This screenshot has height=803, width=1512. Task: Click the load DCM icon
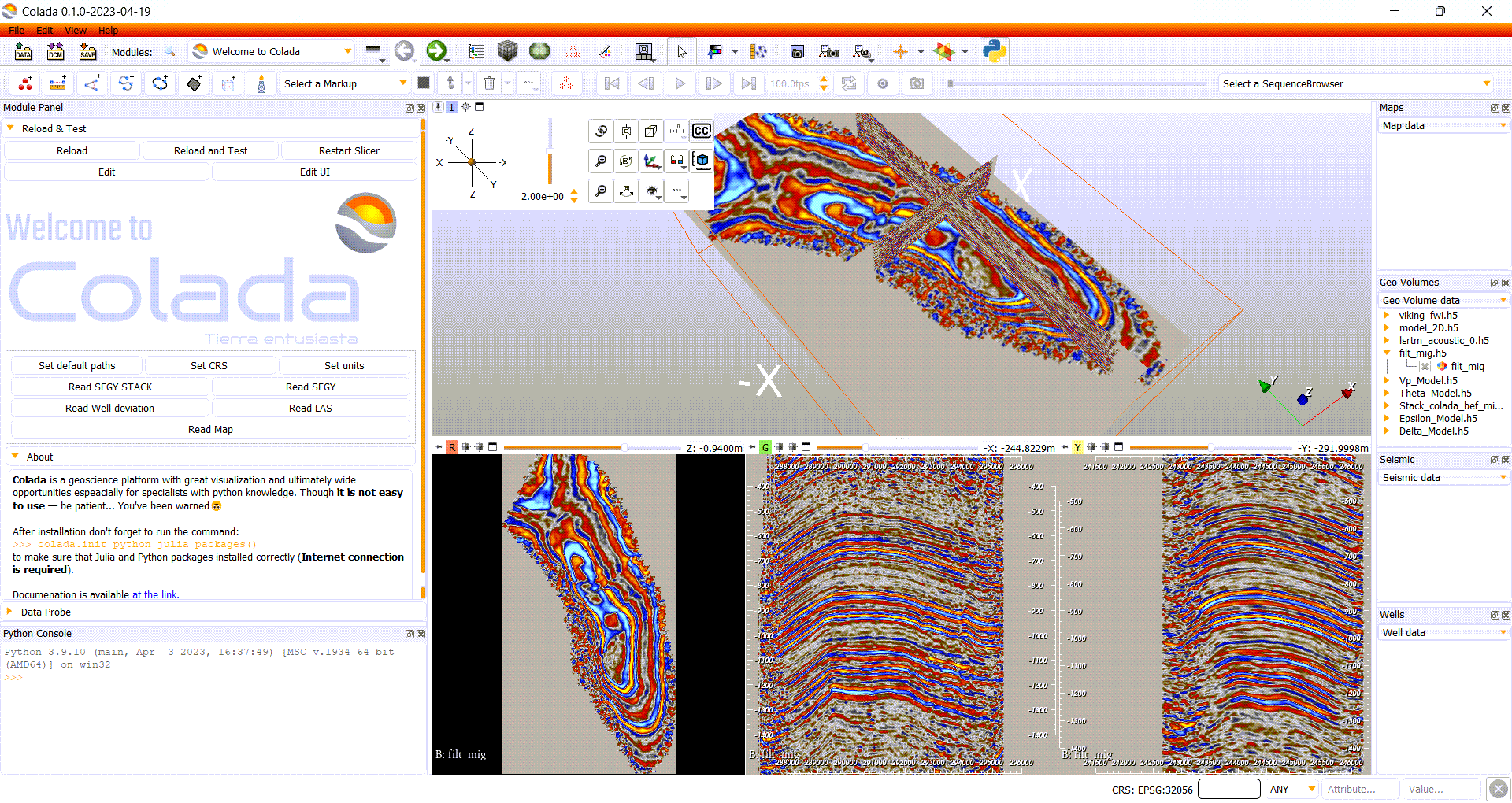click(x=56, y=52)
